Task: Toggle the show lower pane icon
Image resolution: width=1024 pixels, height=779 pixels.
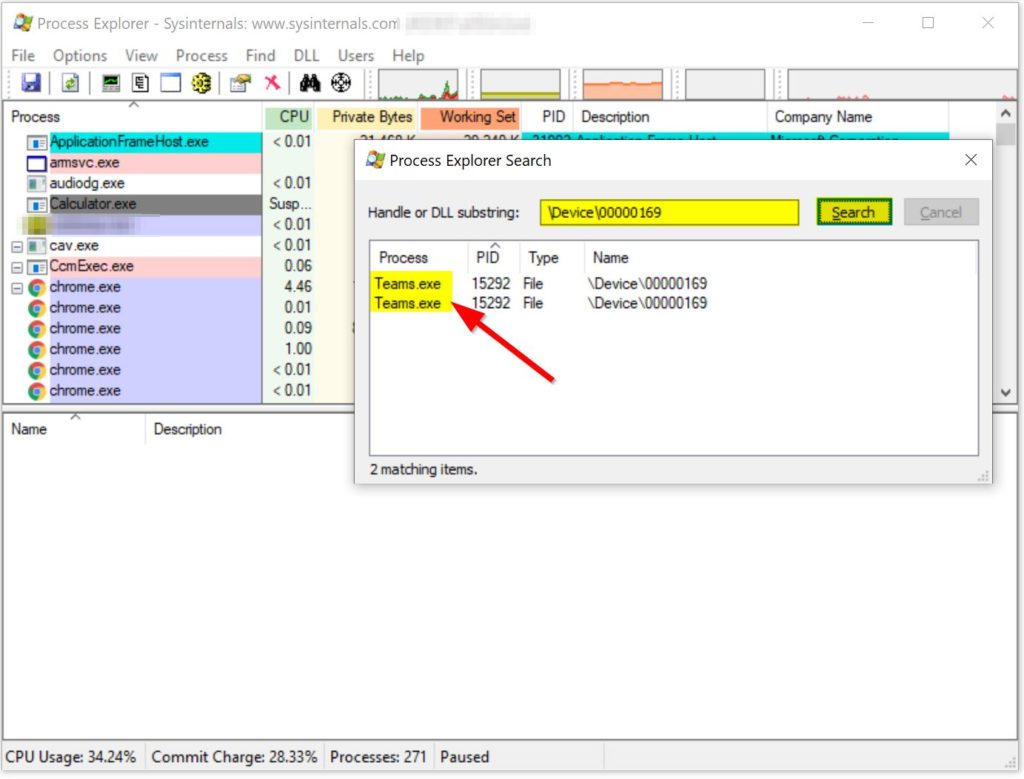Action: 171,84
